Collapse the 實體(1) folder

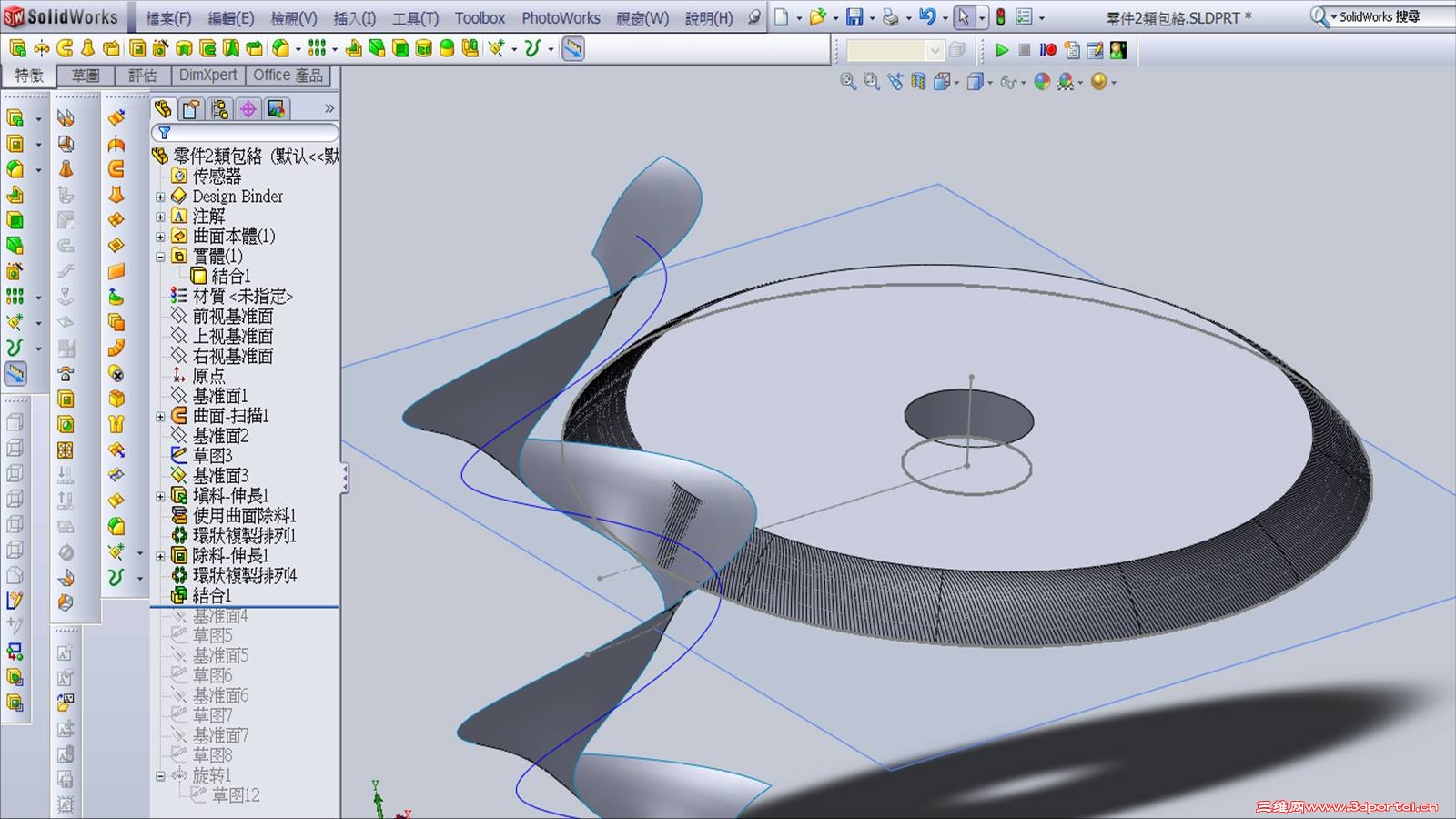(x=160, y=257)
